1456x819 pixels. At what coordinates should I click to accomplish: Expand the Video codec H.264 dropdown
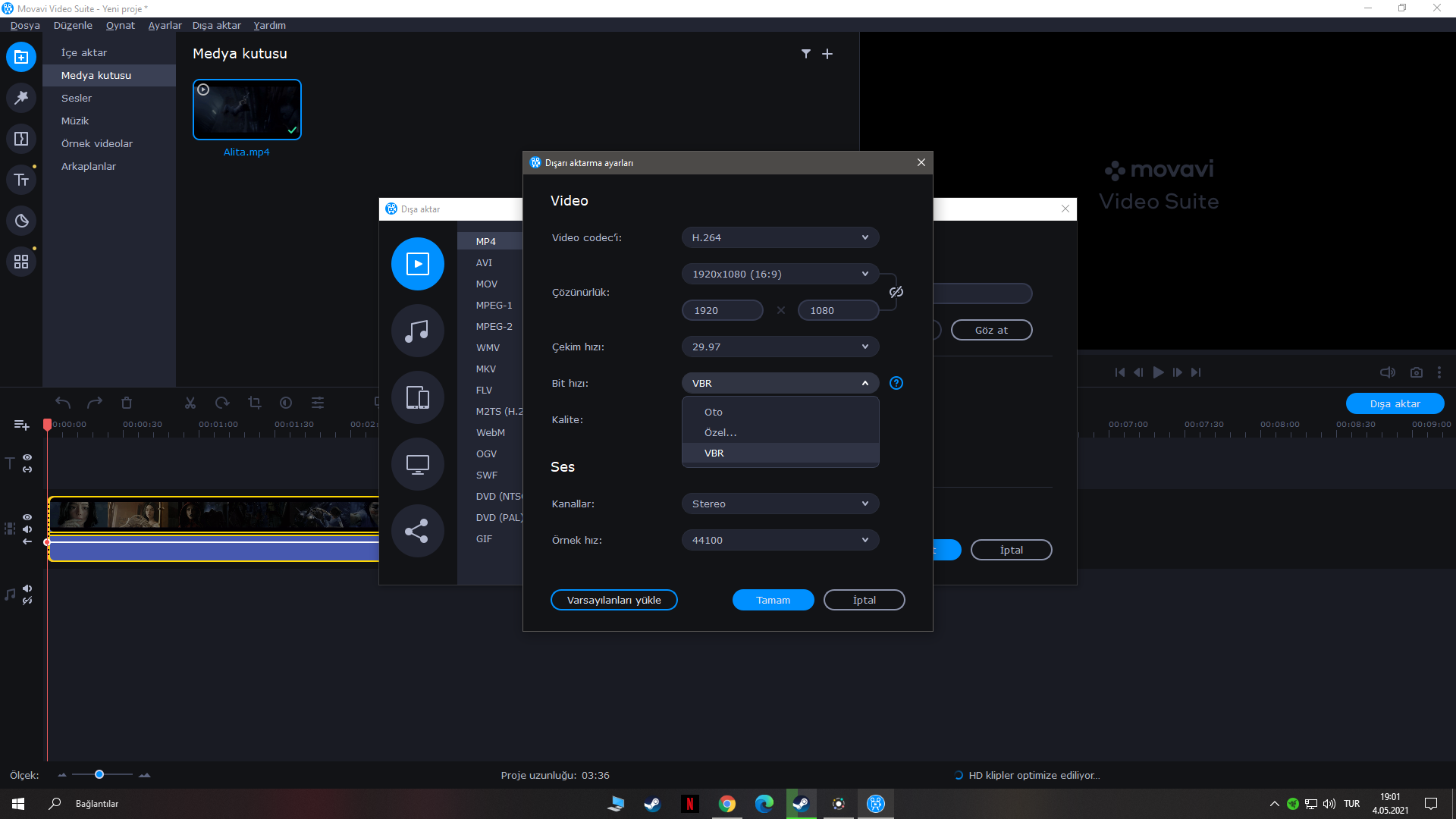pyautogui.click(x=780, y=237)
